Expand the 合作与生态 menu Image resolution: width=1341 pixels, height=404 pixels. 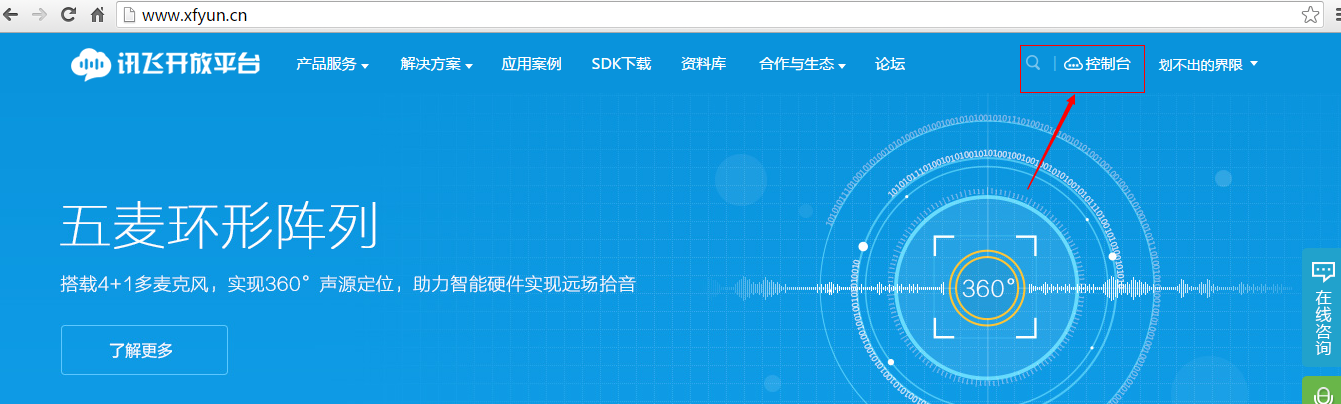coord(803,64)
